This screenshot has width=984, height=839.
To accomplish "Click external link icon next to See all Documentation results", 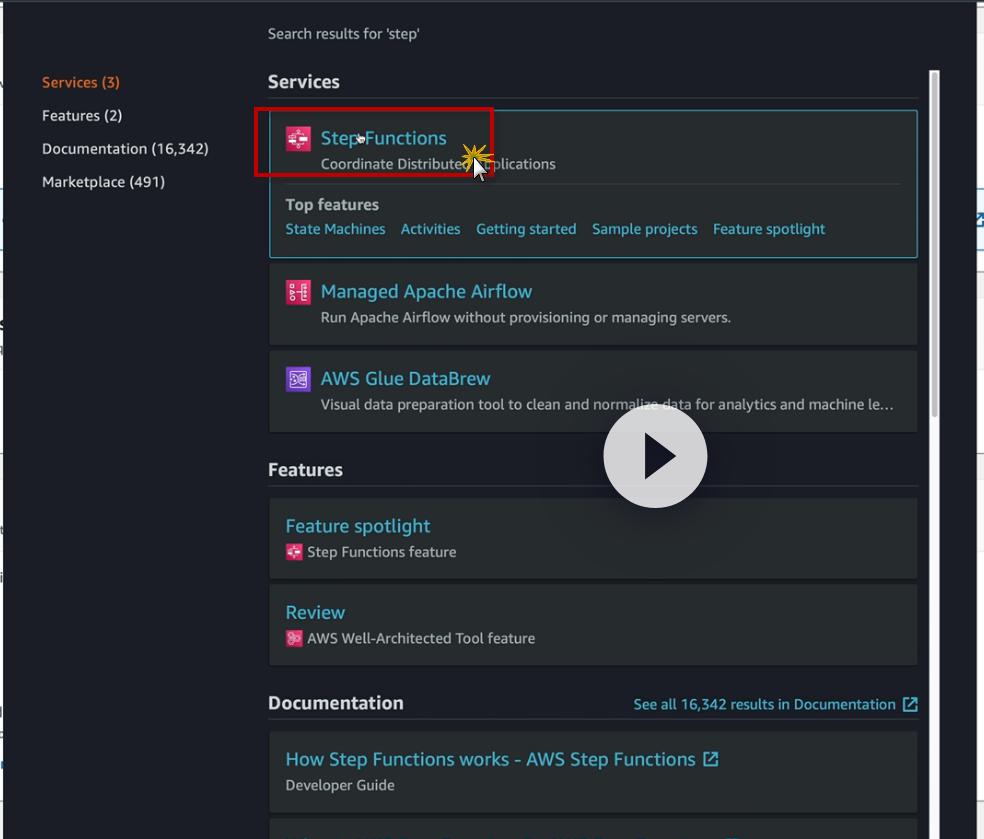I will 910,704.
